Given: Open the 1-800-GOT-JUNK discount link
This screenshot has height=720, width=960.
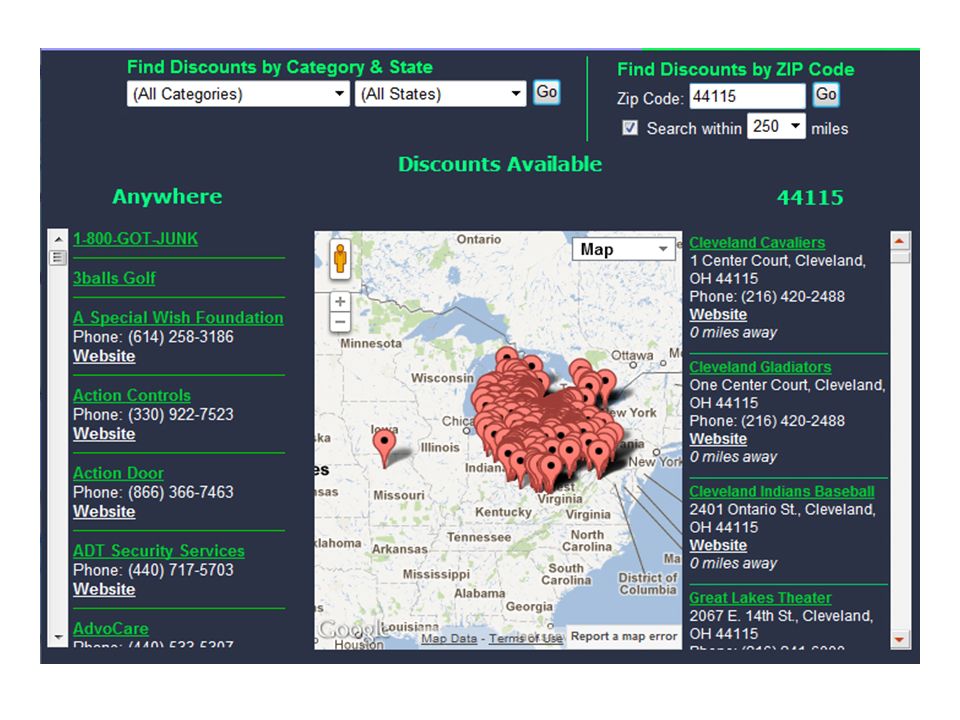Looking at the screenshot, I should (135, 239).
